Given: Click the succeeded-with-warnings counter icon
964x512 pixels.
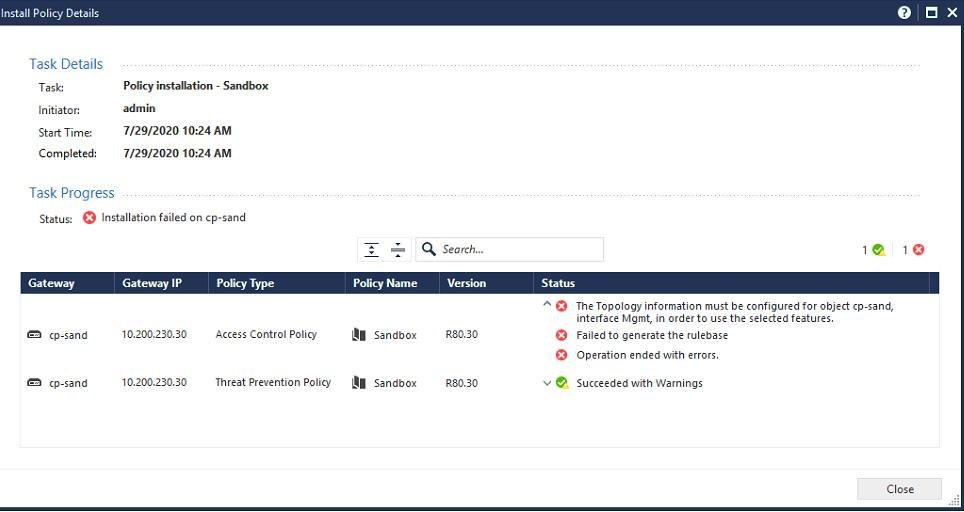Looking at the screenshot, I should coord(879,250).
